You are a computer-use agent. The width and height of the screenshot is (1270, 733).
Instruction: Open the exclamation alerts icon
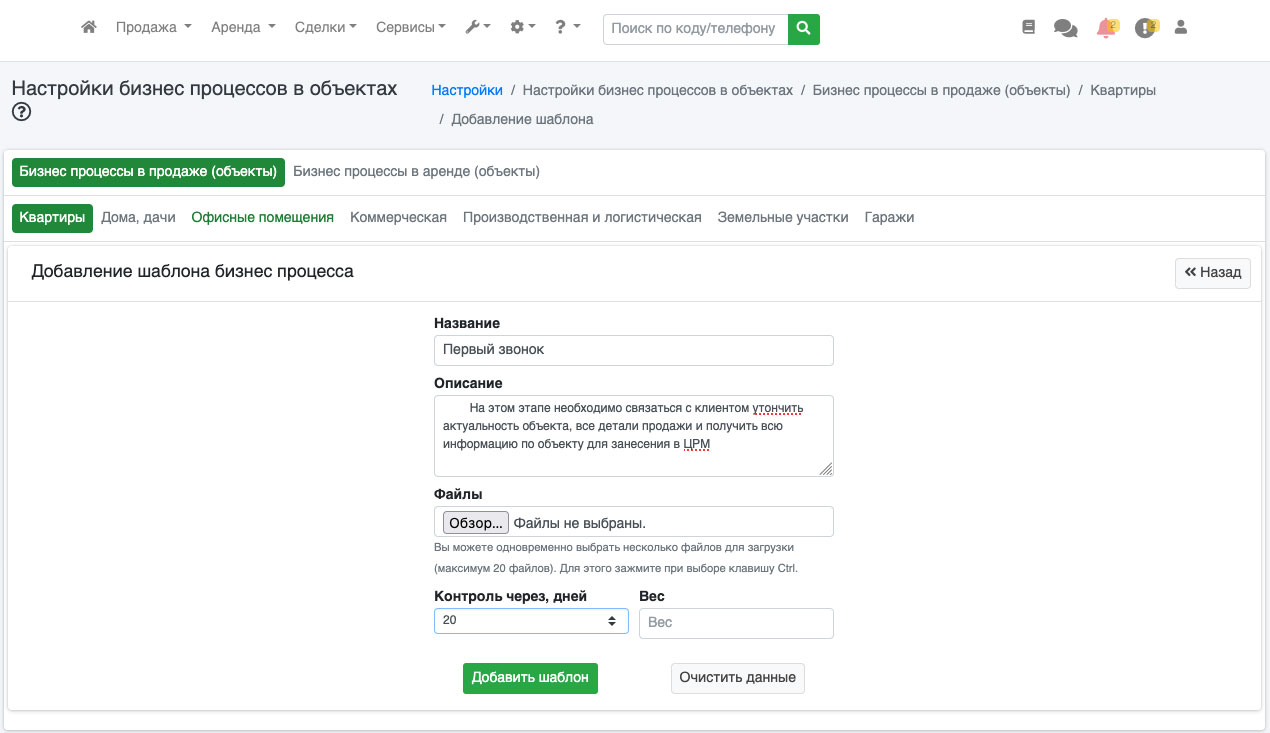pos(1146,28)
